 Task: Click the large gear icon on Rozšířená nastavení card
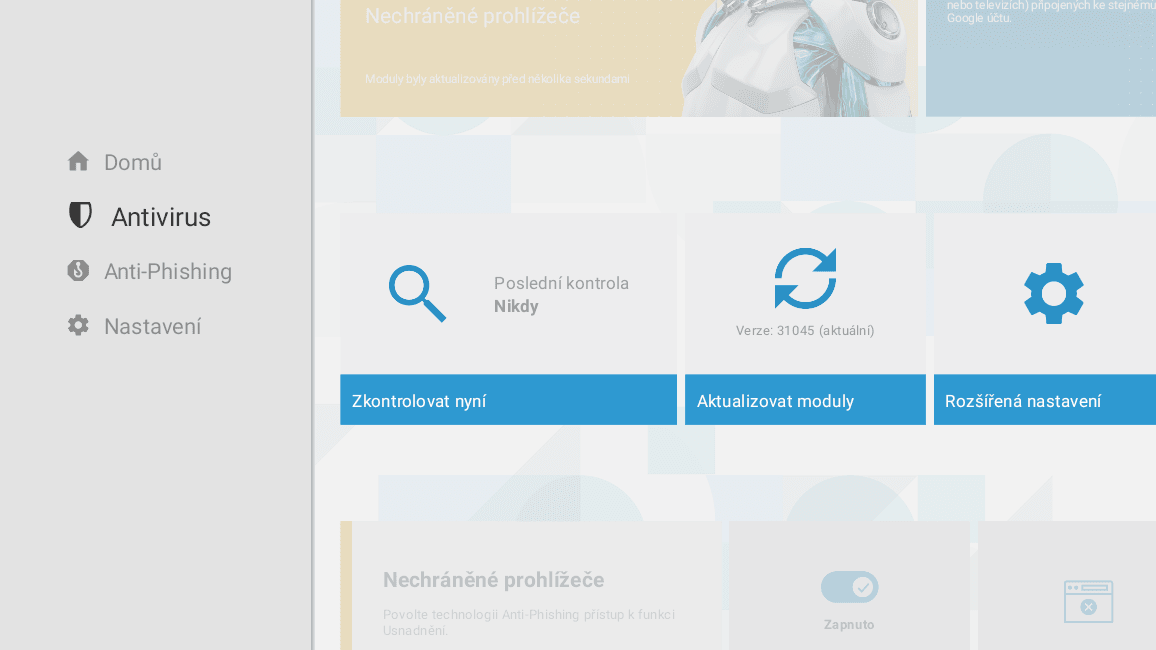(1053, 293)
